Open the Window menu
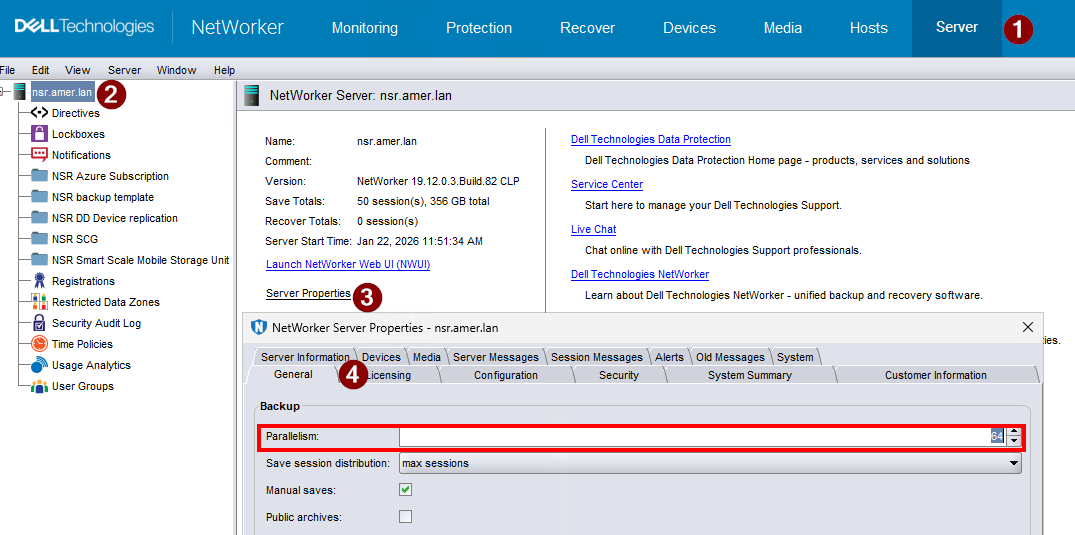Screen dimensions: 1075x535 tap(177, 70)
